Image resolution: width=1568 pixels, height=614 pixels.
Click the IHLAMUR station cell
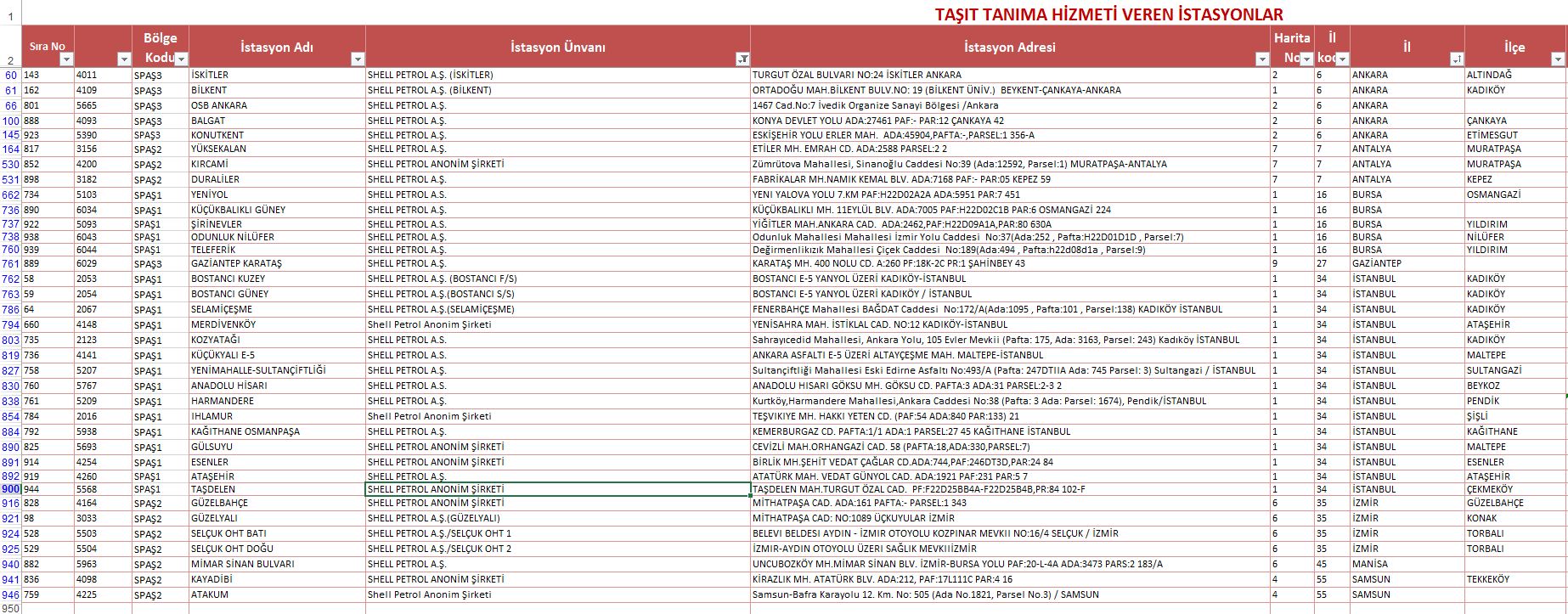click(x=277, y=416)
